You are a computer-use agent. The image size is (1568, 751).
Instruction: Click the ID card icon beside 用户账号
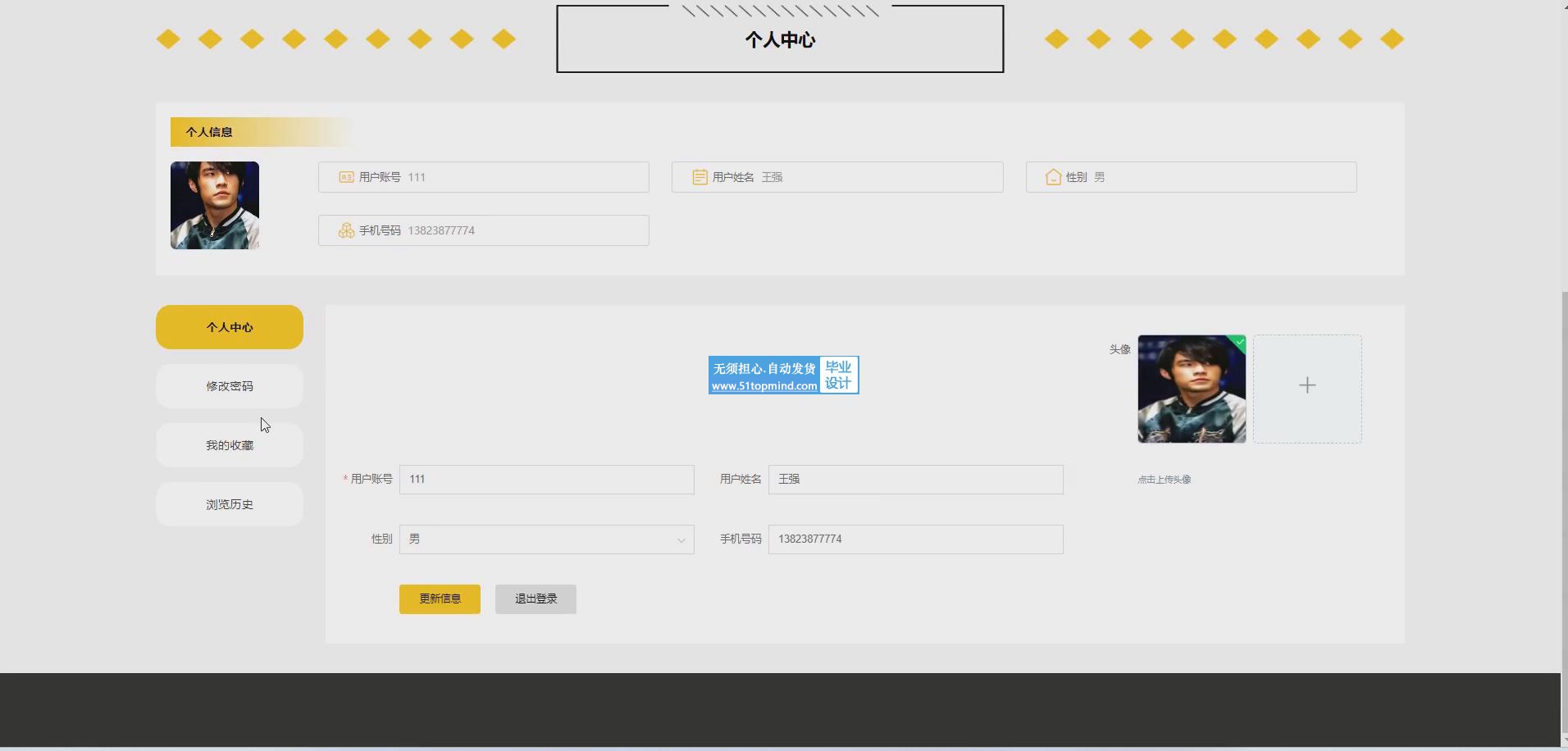tap(346, 177)
